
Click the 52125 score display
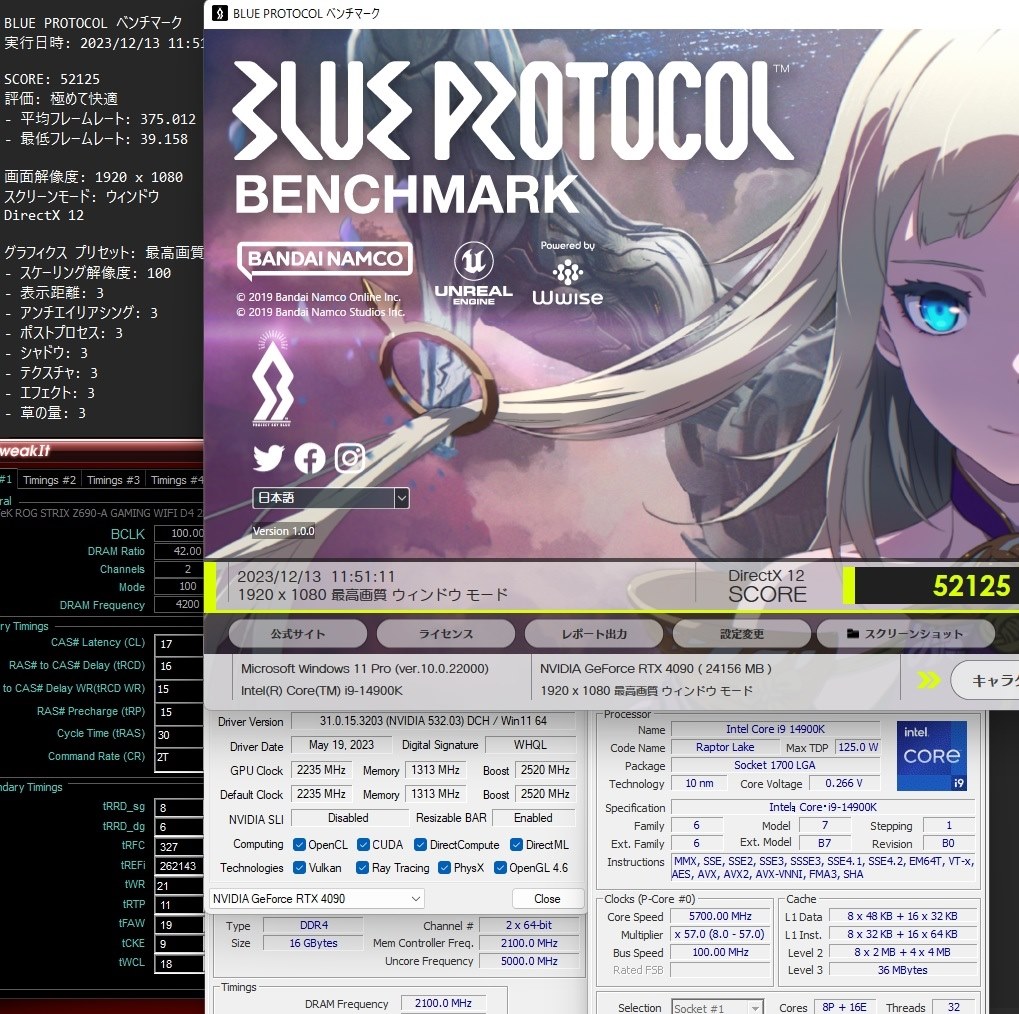tap(936, 586)
